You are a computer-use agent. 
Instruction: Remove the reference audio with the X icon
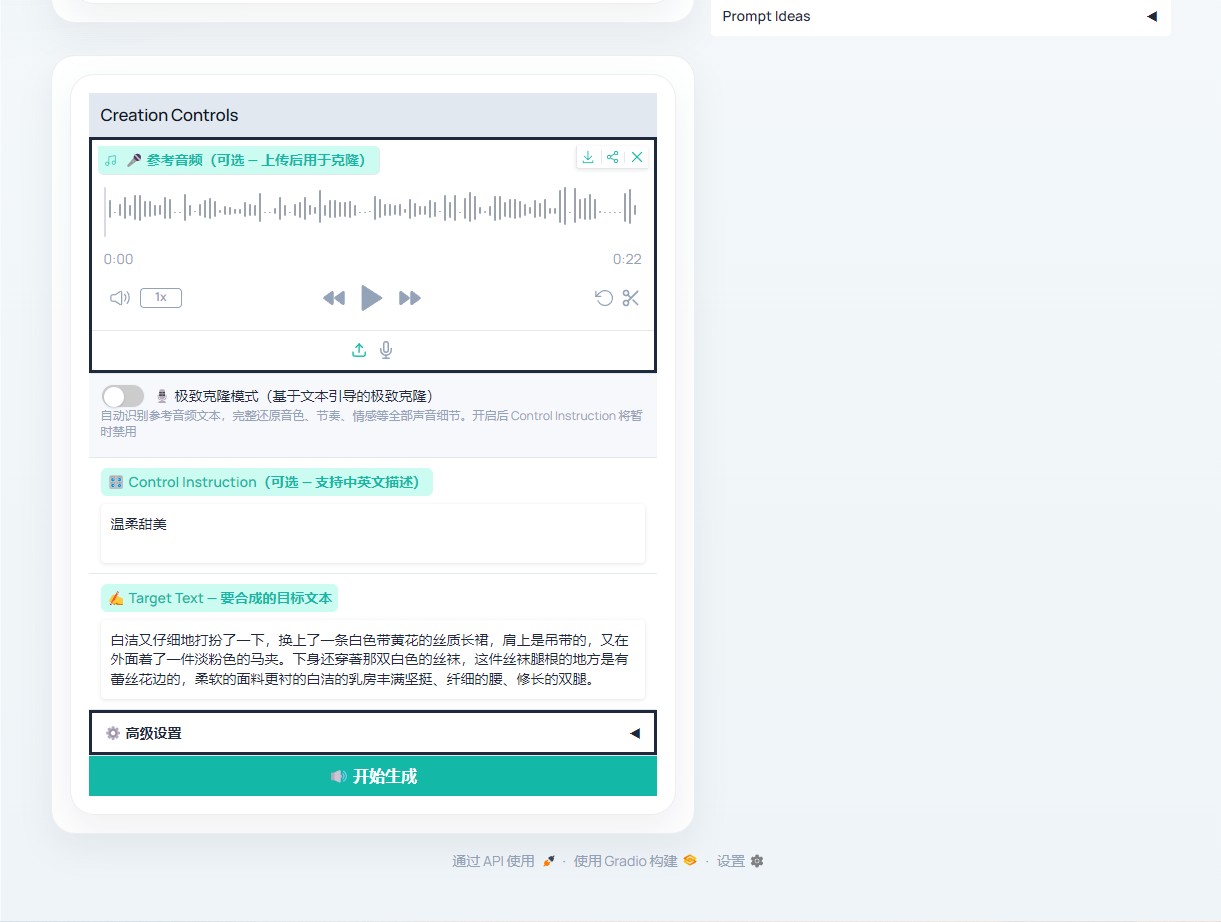pyautogui.click(x=637, y=157)
